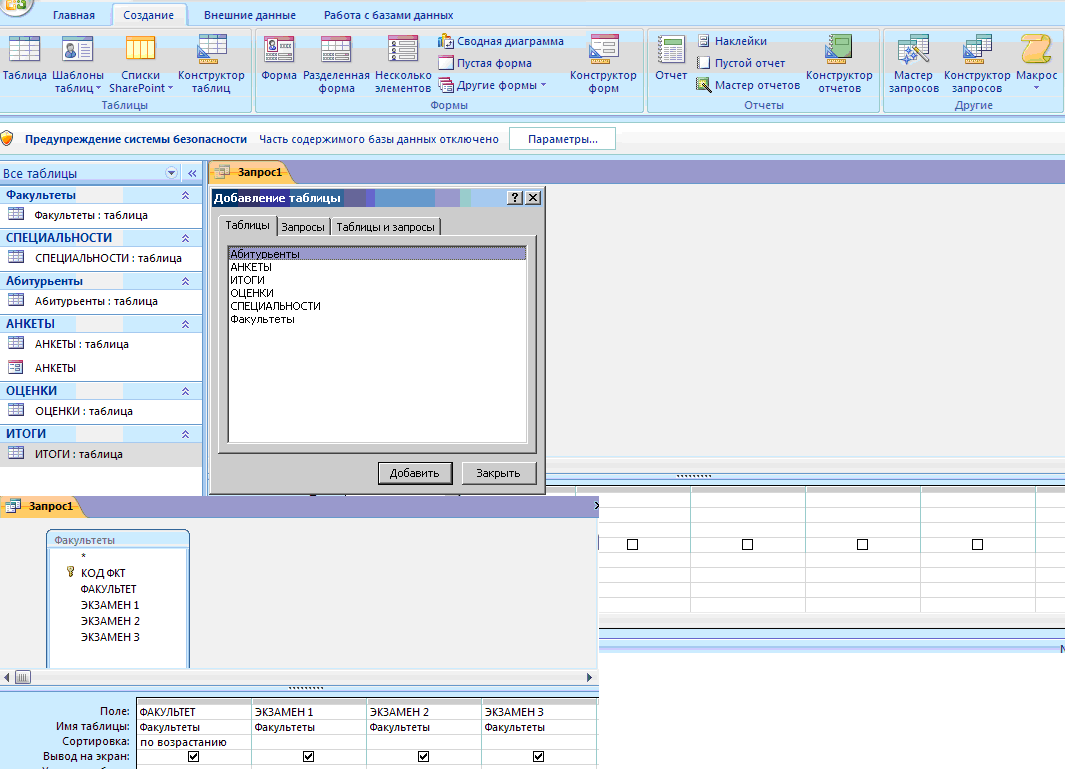Launch Конструктор таблиц

(x=211, y=65)
